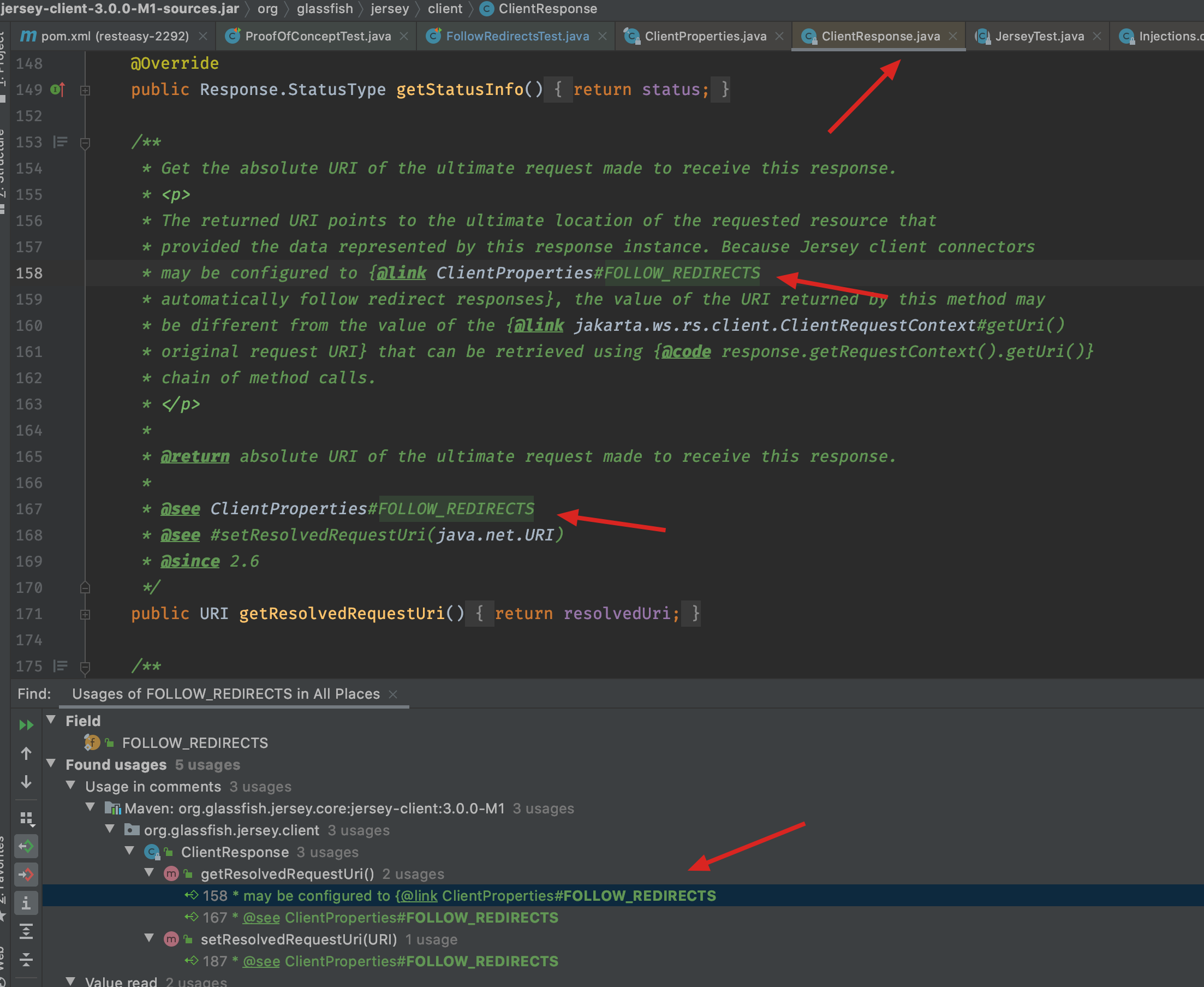Click glassfish in the breadcrumb path

coord(325,9)
